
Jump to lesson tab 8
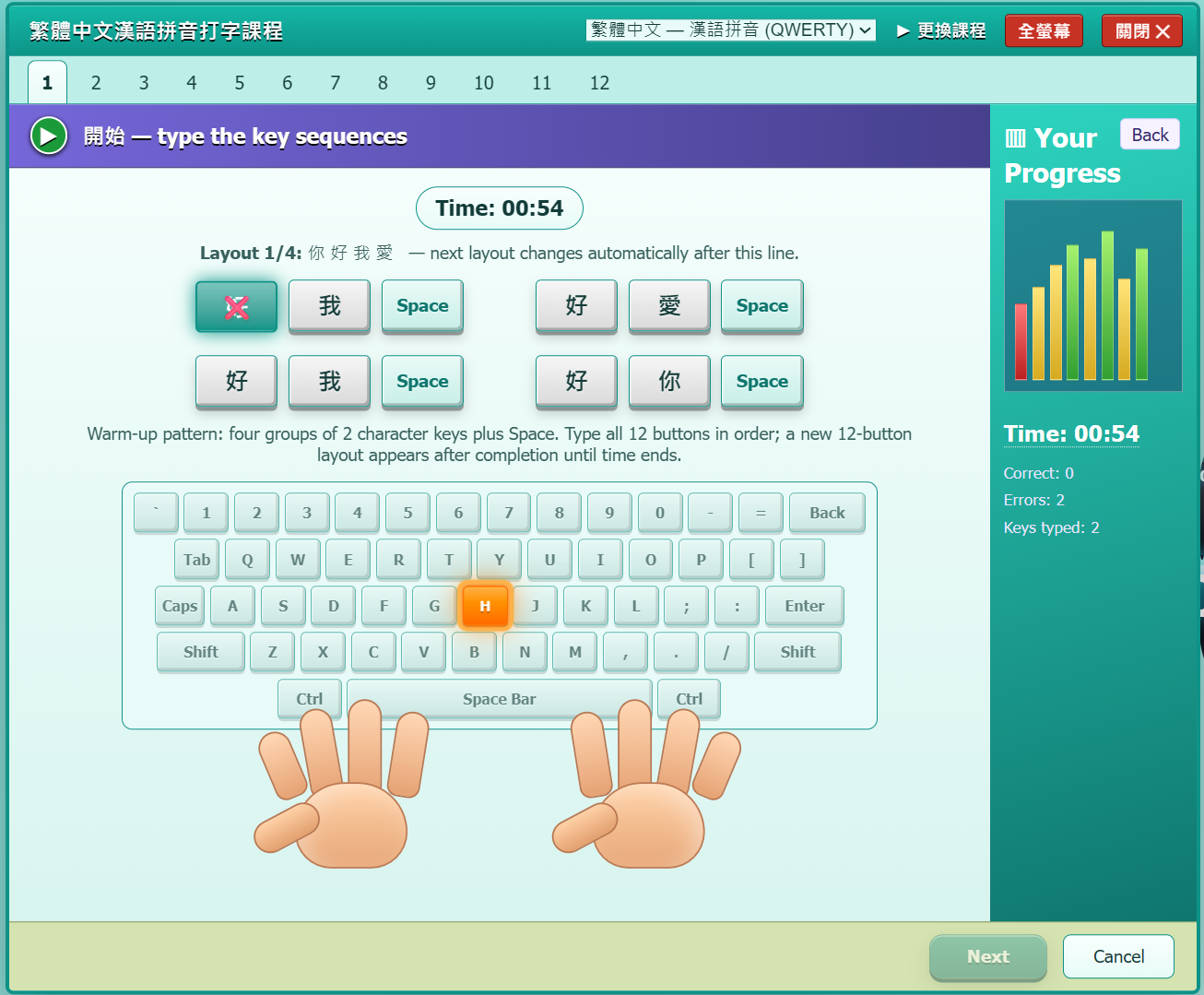(383, 83)
